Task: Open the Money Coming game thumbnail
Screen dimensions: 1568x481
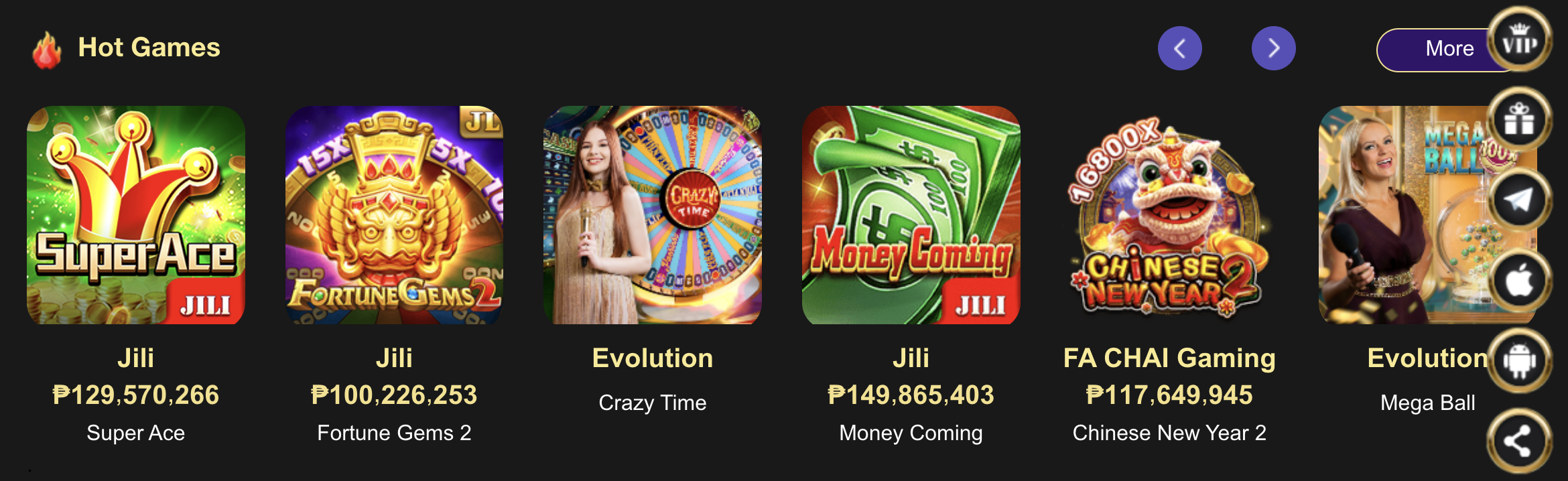Action: [911, 215]
